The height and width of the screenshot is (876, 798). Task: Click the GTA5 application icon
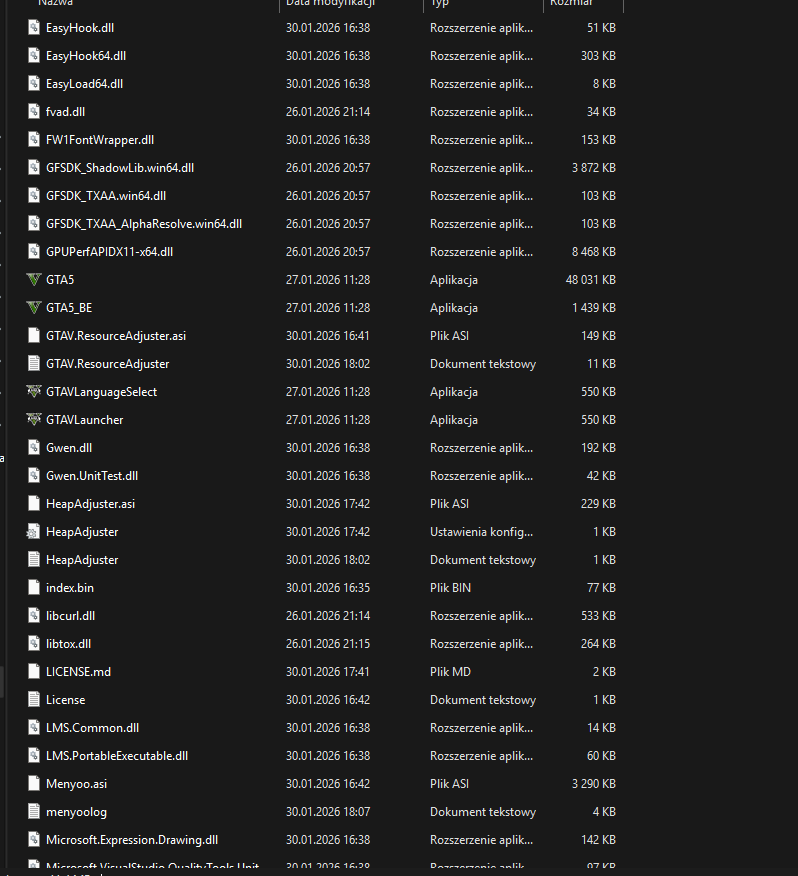(x=34, y=279)
